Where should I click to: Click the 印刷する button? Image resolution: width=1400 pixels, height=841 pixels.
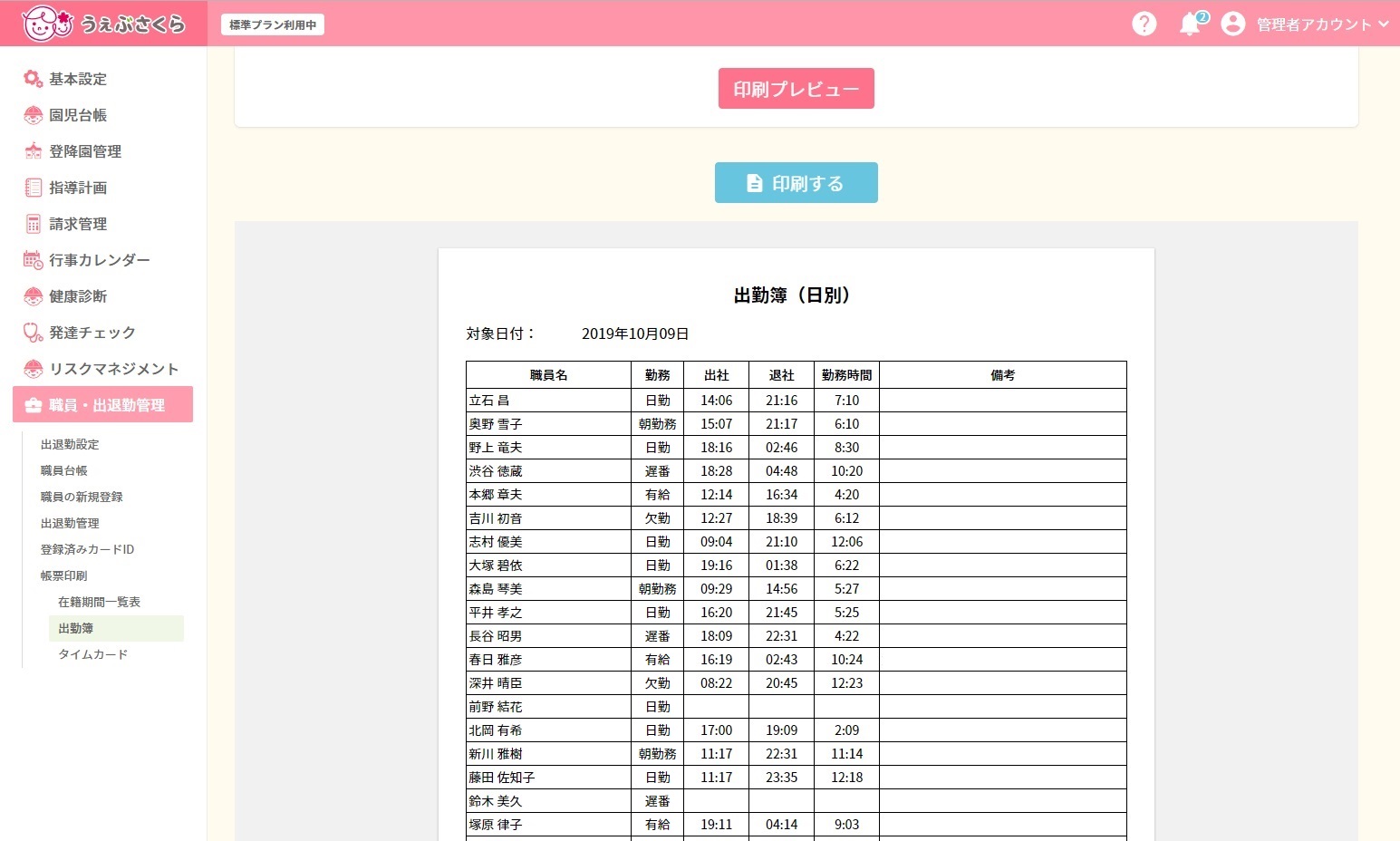[797, 183]
